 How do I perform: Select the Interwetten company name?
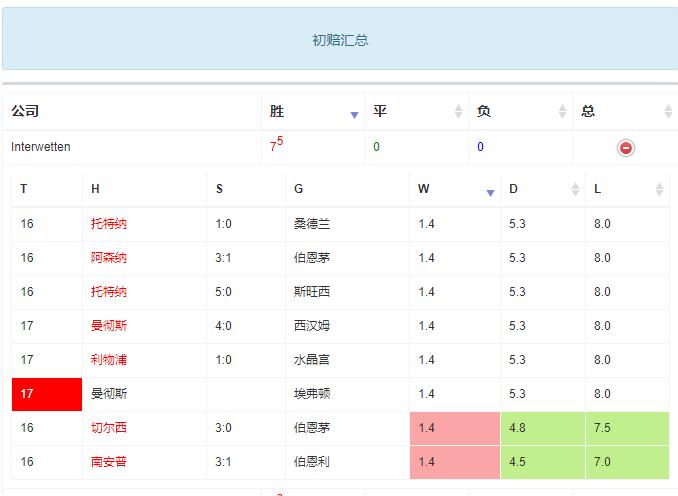point(41,147)
